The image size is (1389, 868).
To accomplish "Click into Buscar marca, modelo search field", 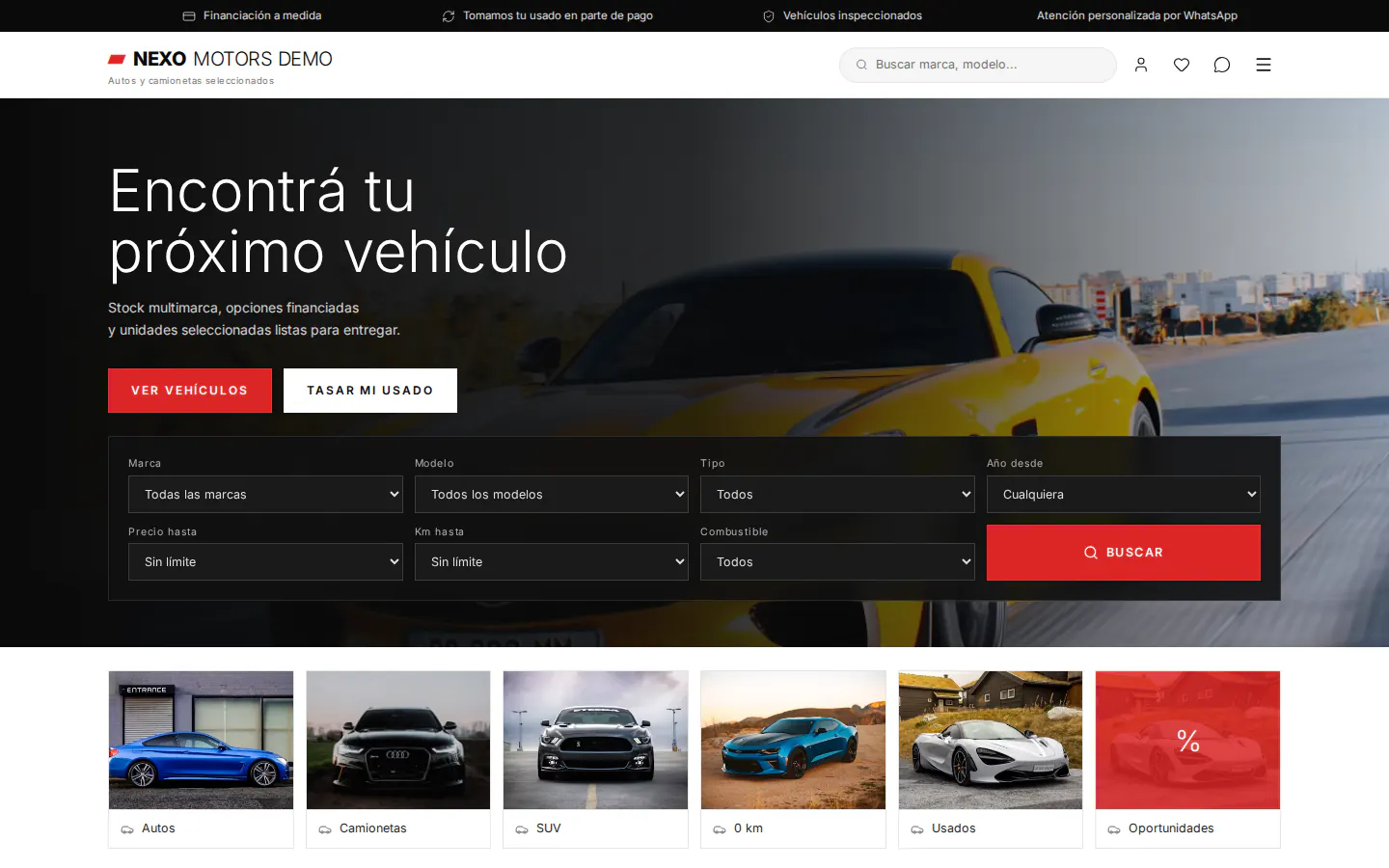I will (x=978, y=65).
